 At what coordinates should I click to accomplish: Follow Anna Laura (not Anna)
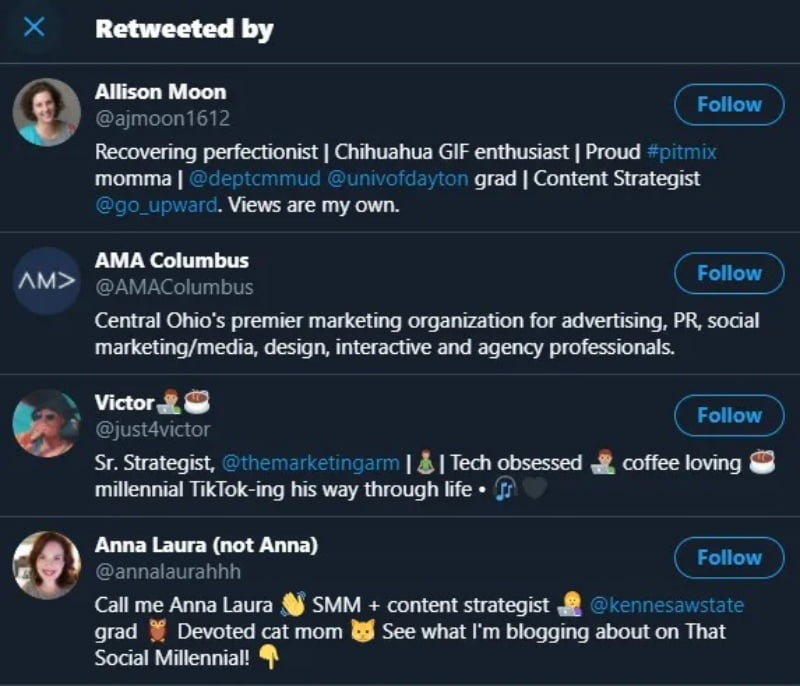(x=729, y=557)
